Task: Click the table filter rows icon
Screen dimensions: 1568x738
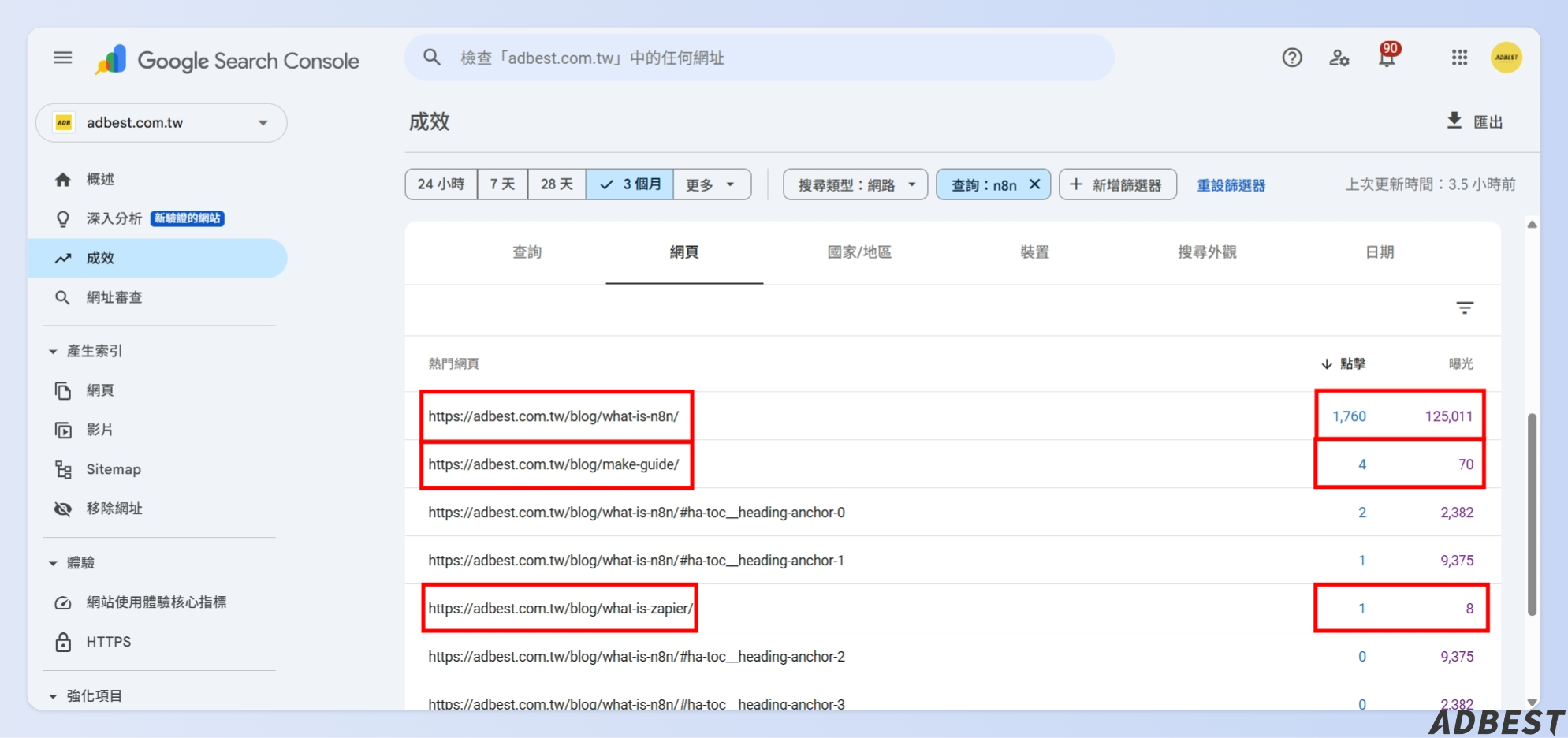Action: [x=1464, y=308]
